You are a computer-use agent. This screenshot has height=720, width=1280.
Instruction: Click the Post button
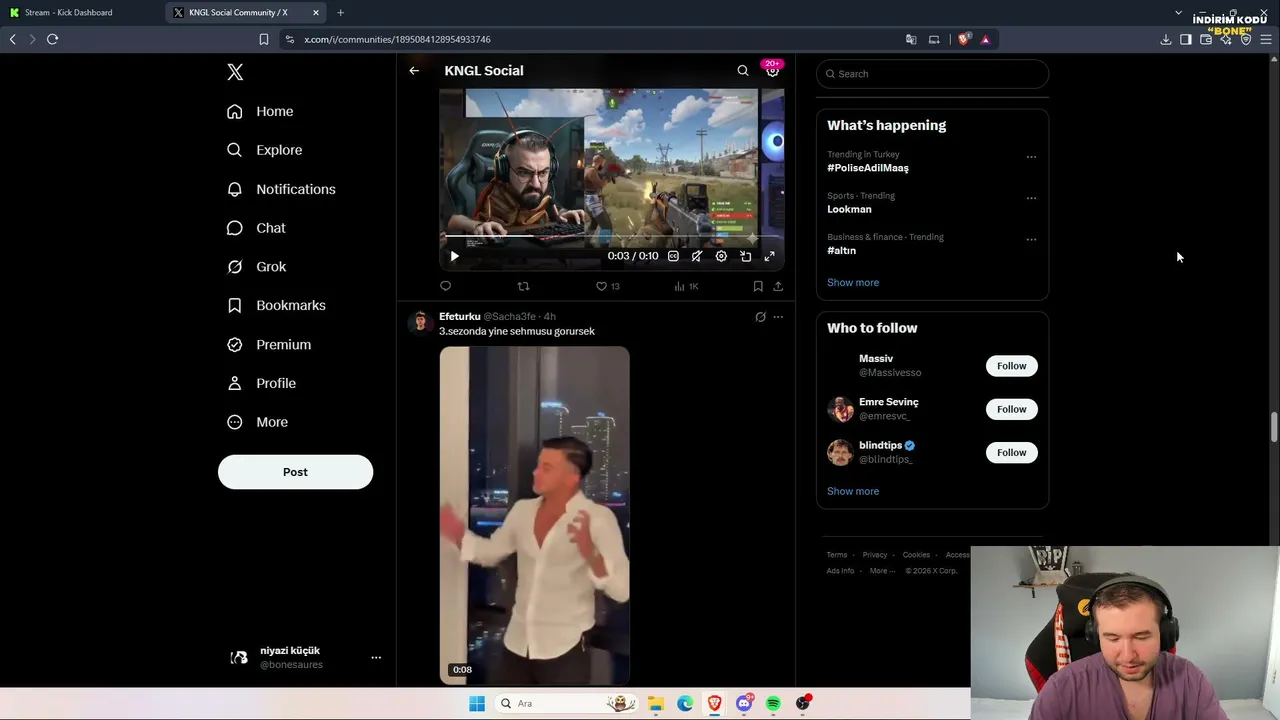tap(295, 472)
